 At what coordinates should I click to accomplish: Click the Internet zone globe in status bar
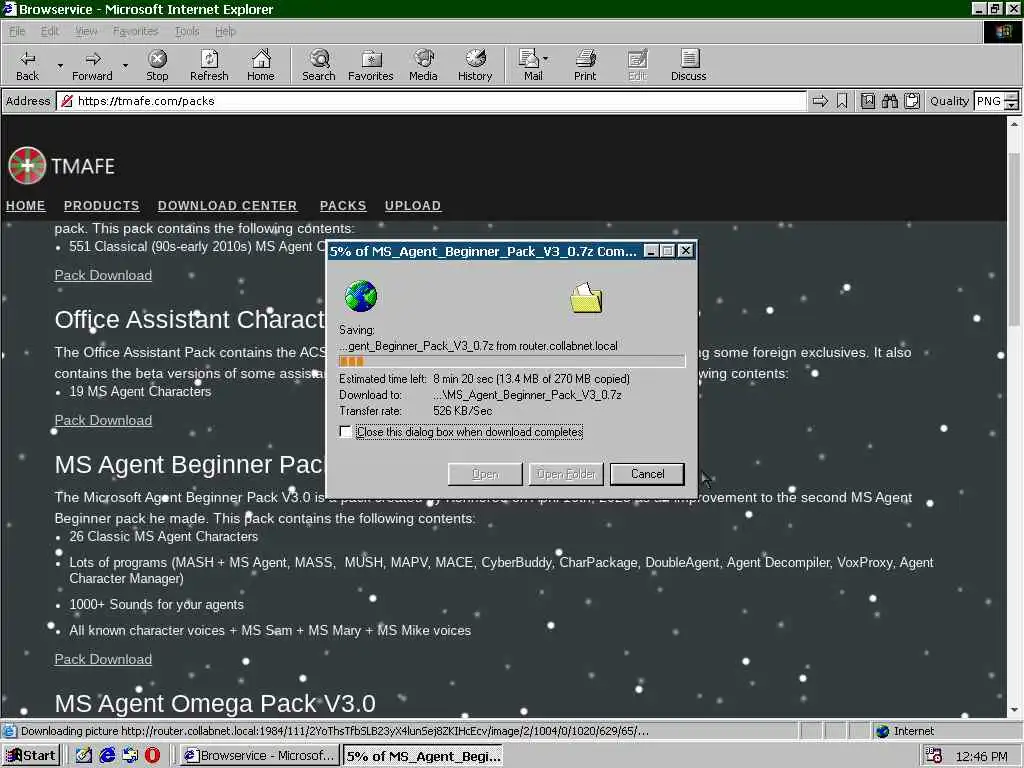[x=883, y=731]
